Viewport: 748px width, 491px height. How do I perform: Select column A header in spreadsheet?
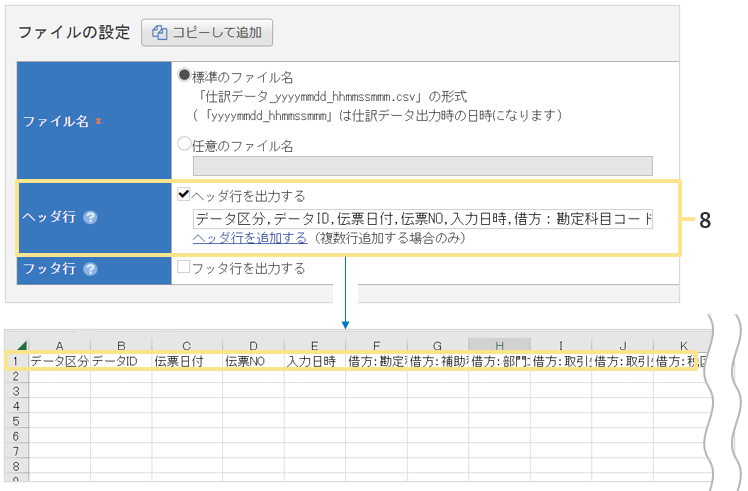tap(59, 345)
